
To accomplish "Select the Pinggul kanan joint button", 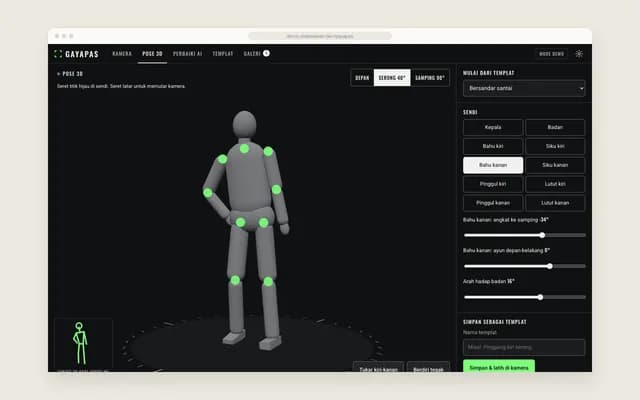I will click(493, 203).
